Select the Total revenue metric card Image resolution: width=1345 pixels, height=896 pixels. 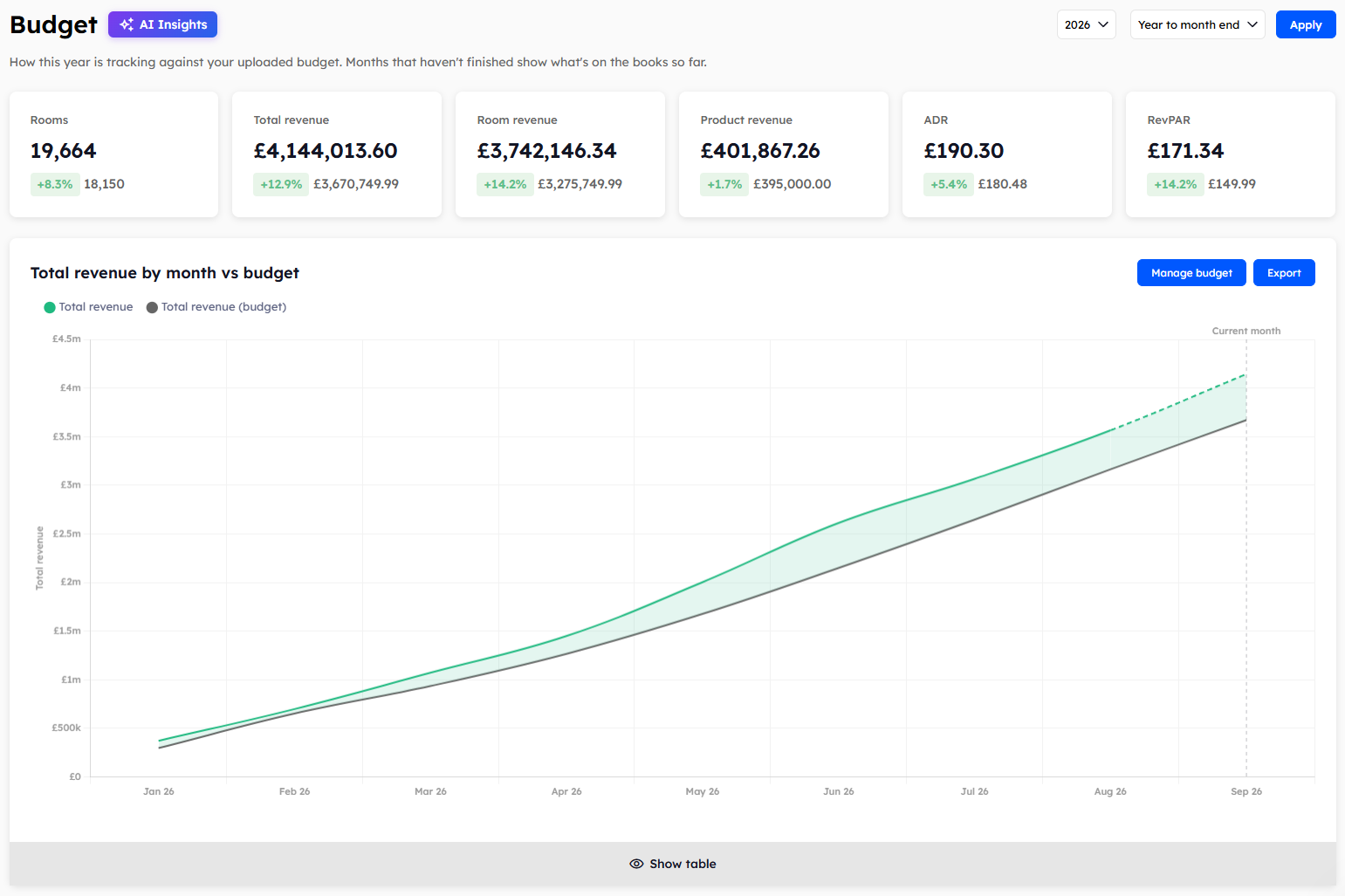(337, 154)
